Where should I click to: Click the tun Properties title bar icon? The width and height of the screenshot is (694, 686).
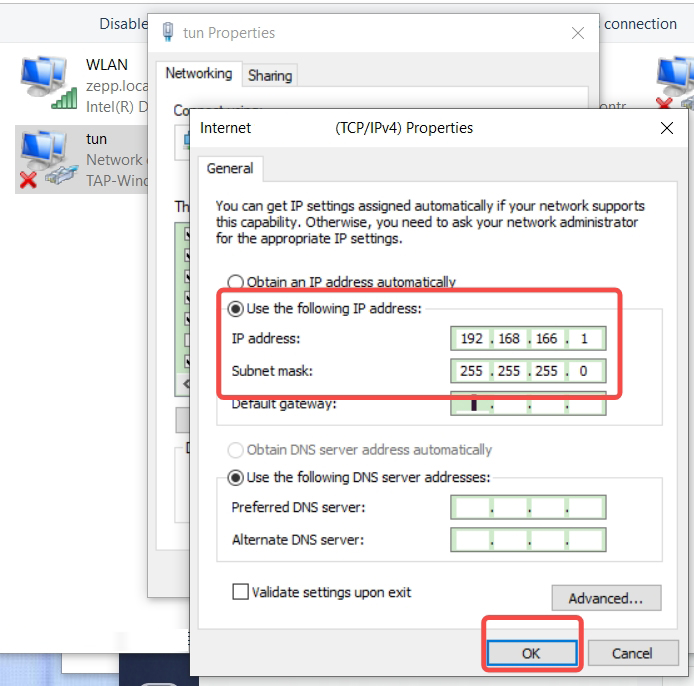click(168, 32)
